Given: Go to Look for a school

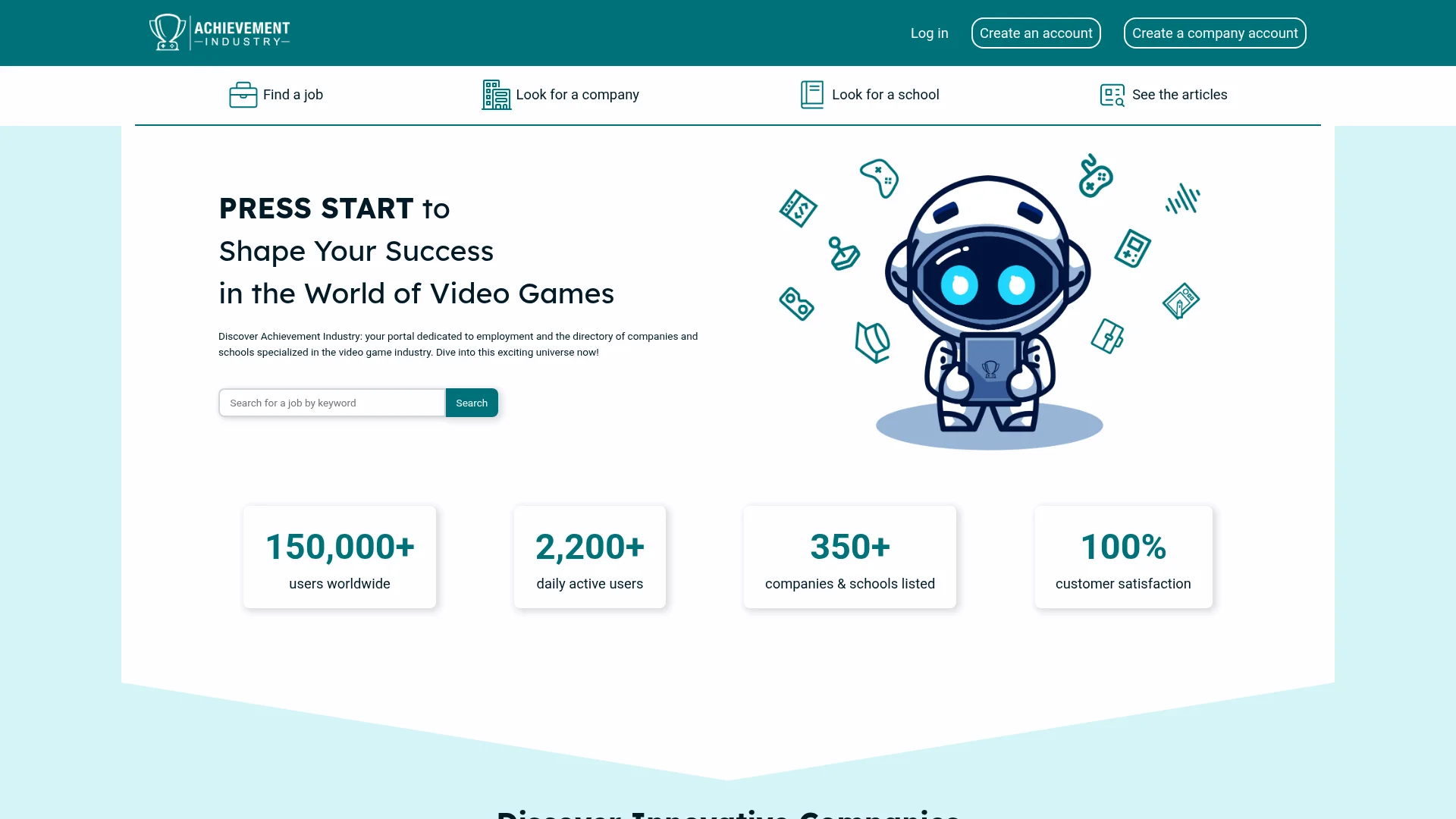Looking at the screenshot, I should pyautogui.click(x=885, y=95).
